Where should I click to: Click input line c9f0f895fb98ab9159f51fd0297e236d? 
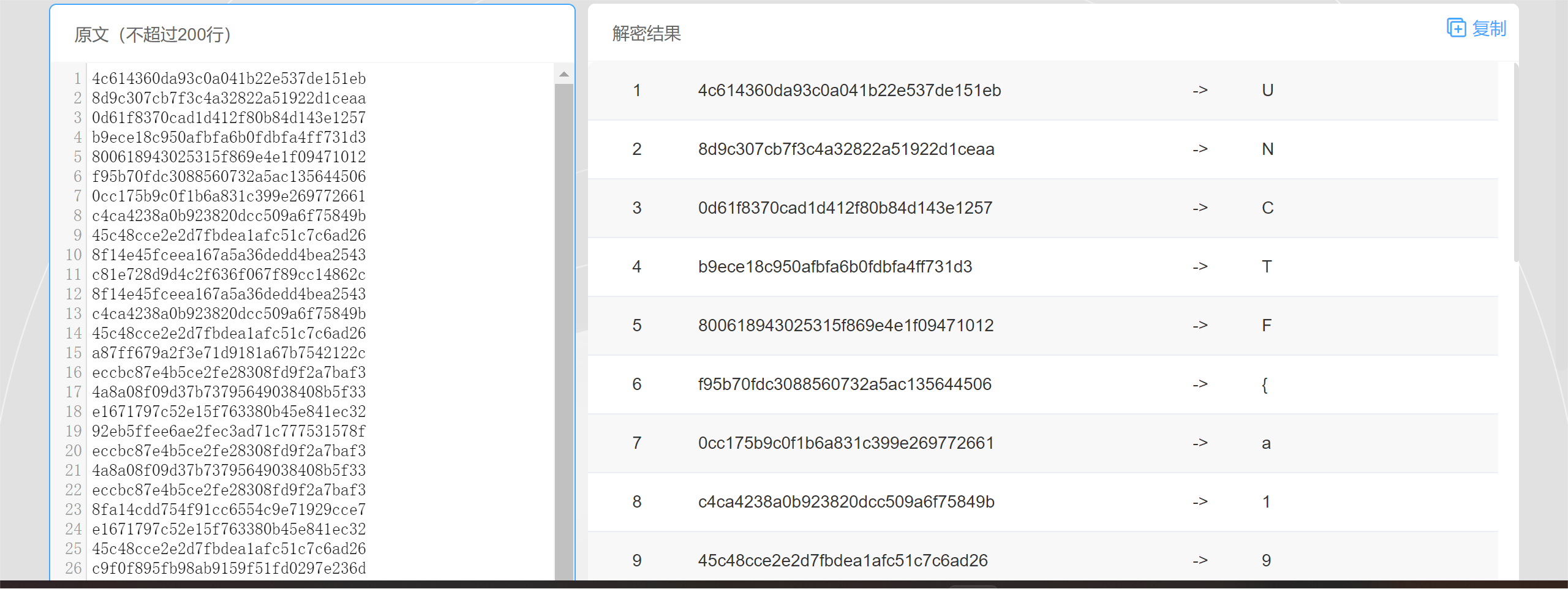point(229,568)
